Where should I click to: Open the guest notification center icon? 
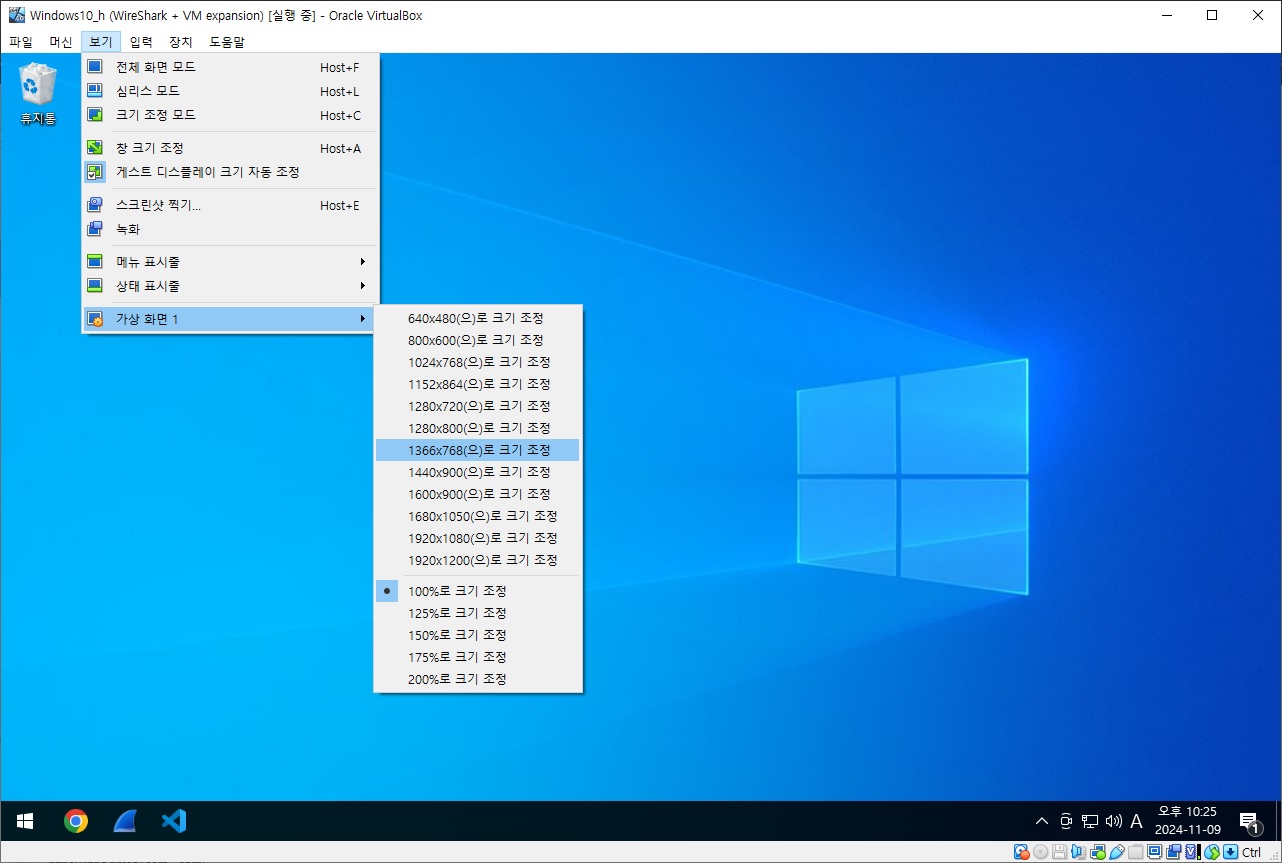[x=1249, y=822]
